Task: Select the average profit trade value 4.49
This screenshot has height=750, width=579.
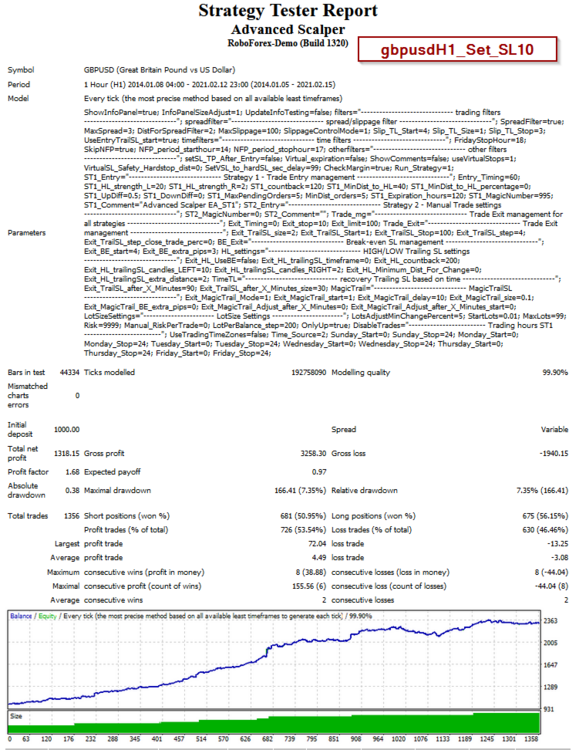Action: point(319,558)
